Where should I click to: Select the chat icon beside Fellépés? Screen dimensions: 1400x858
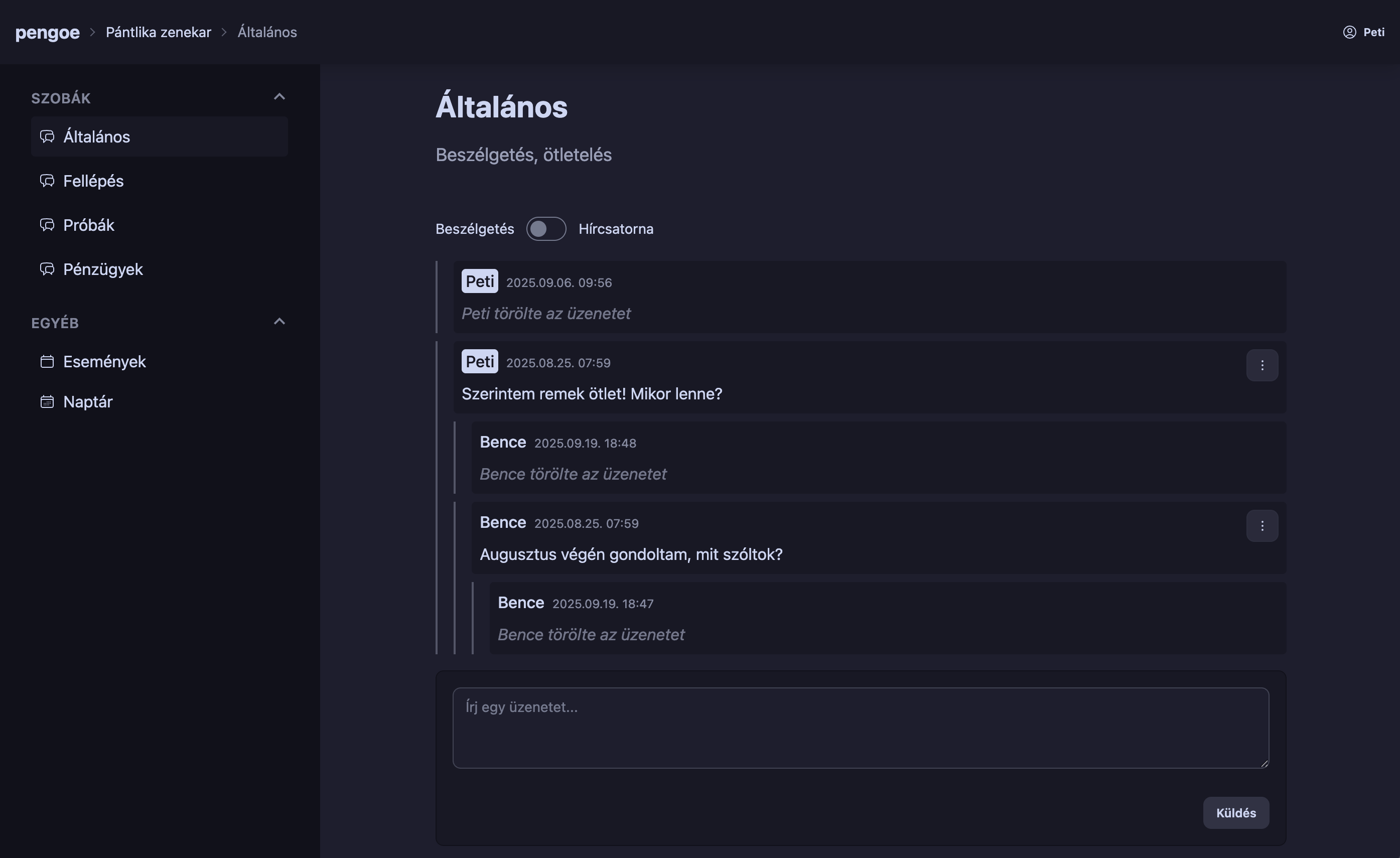point(47,181)
